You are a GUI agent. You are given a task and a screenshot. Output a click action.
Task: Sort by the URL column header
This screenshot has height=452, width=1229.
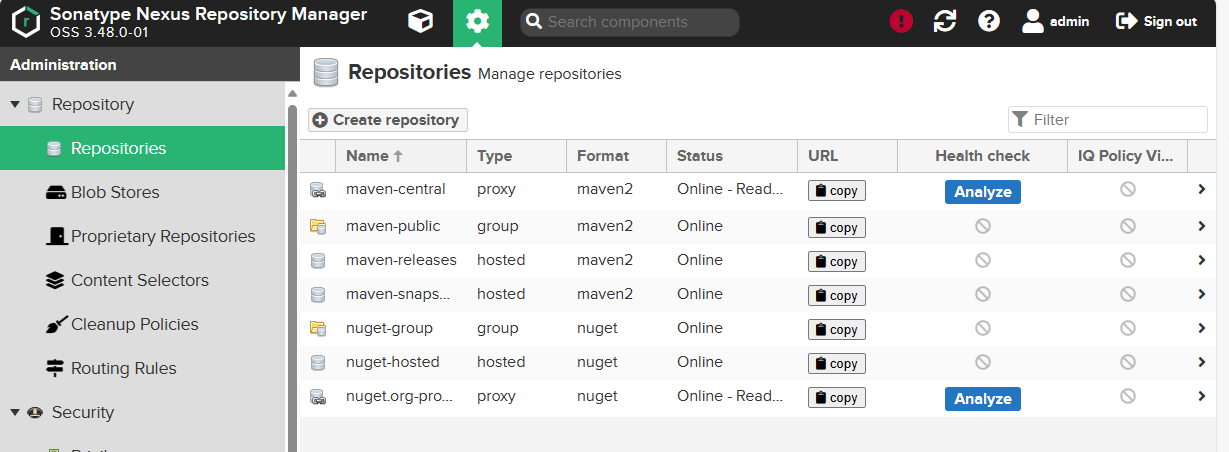coord(848,156)
